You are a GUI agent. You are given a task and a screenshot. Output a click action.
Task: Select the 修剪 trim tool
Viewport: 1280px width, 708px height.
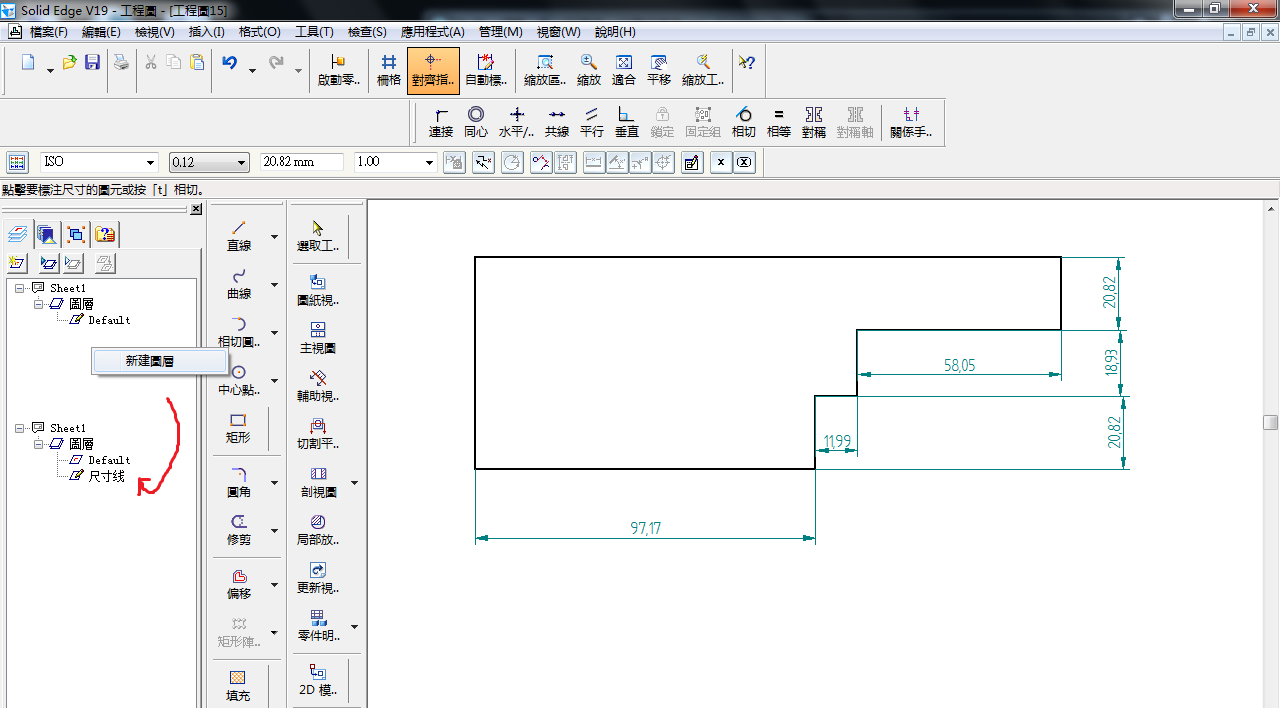pyautogui.click(x=239, y=530)
